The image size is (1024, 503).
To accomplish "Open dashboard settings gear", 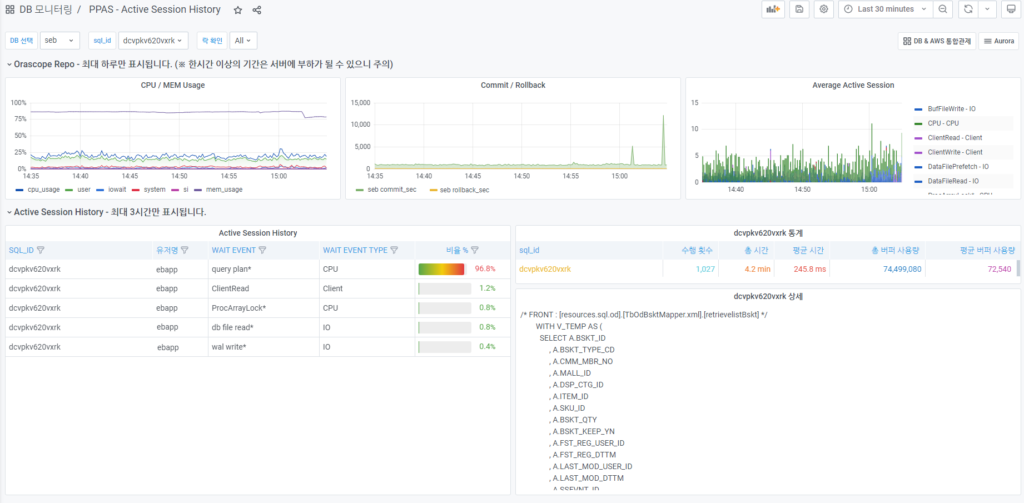I will click(x=823, y=9).
